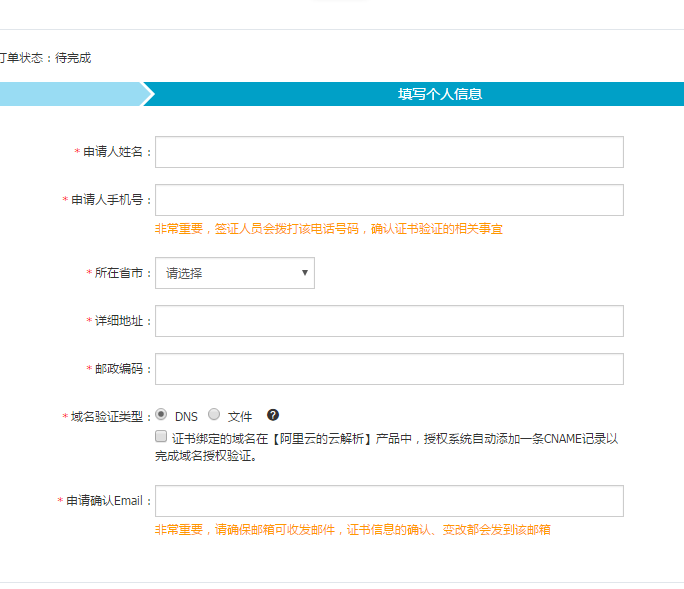Click the 申请人姓名 field label
The height and width of the screenshot is (589, 684).
pos(114,152)
